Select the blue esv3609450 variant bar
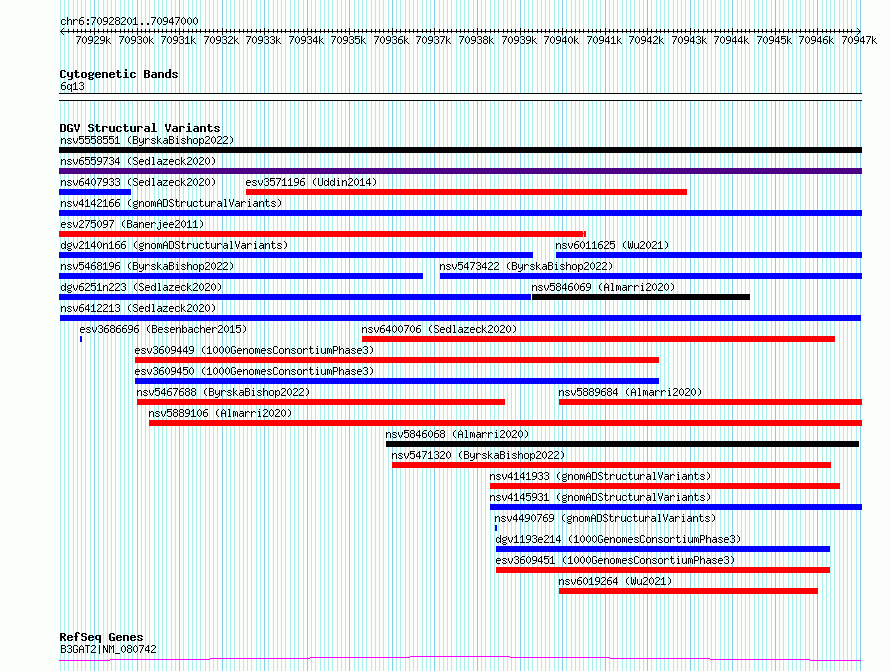The width and height of the screenshot is (890, 671). click(x=397, y=381)
